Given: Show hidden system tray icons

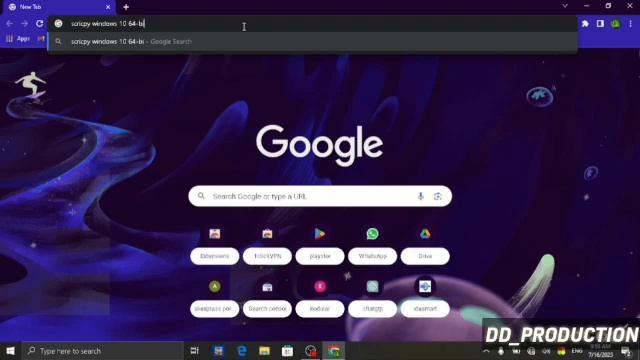Looking at the screenshot, I should (x=486, y=351).
